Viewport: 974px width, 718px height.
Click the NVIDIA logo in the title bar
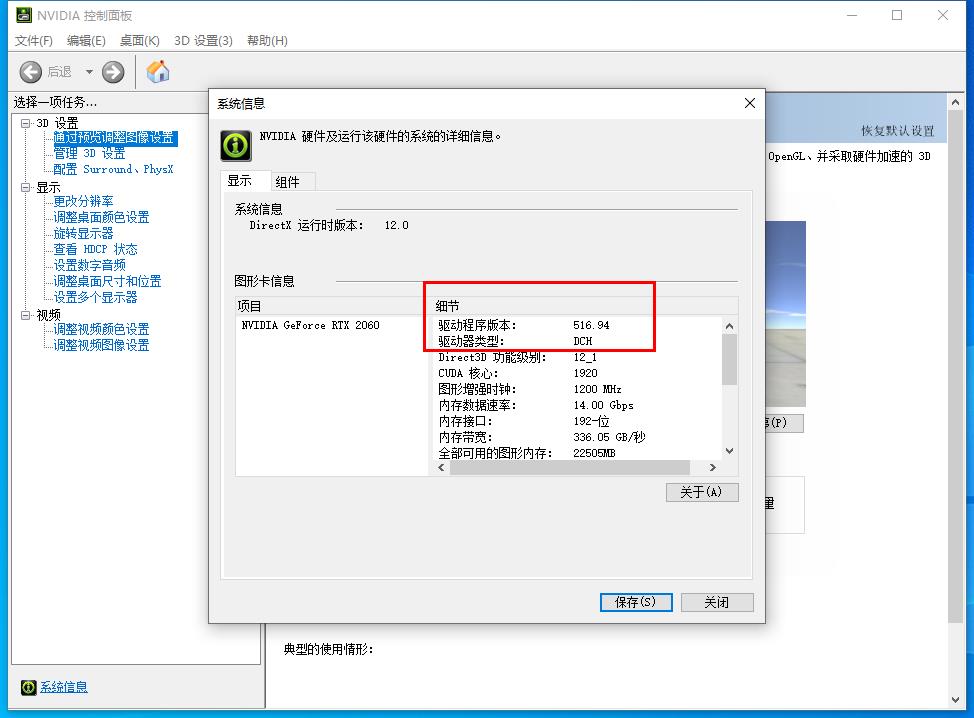coord(22,15)
